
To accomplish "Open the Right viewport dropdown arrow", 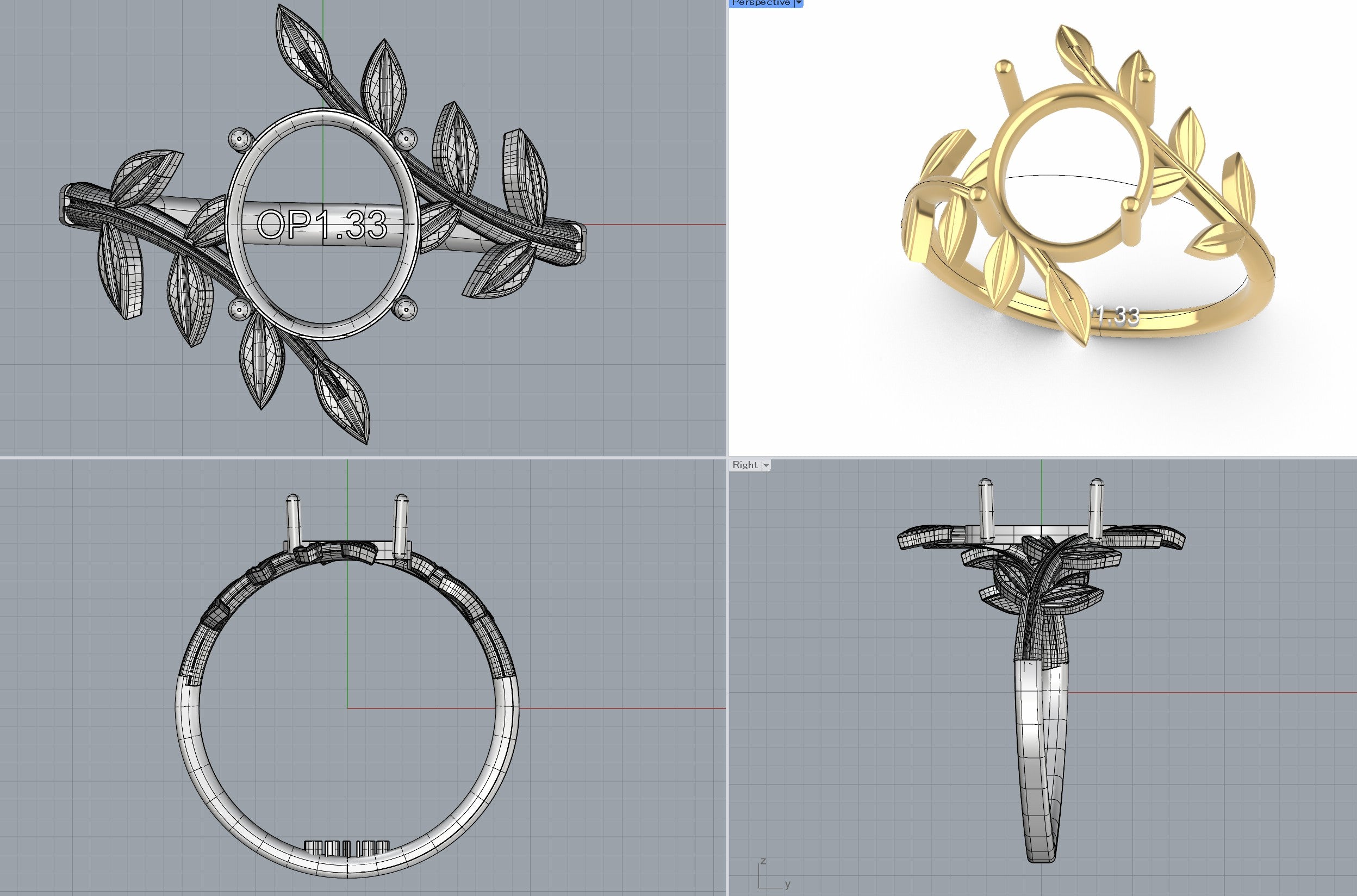I will click(x=766, y=466).
